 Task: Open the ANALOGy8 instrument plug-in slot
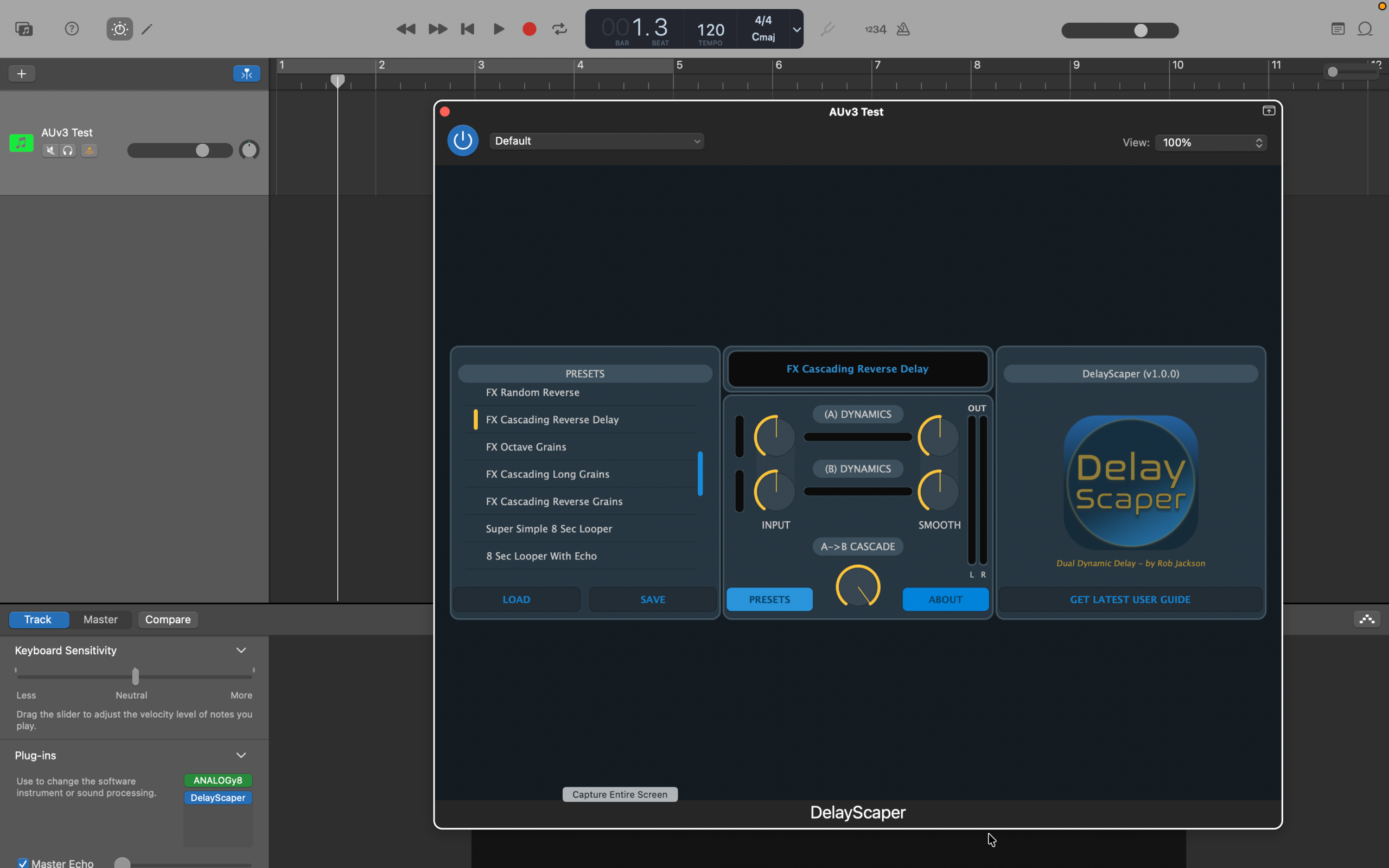(218, 780)
